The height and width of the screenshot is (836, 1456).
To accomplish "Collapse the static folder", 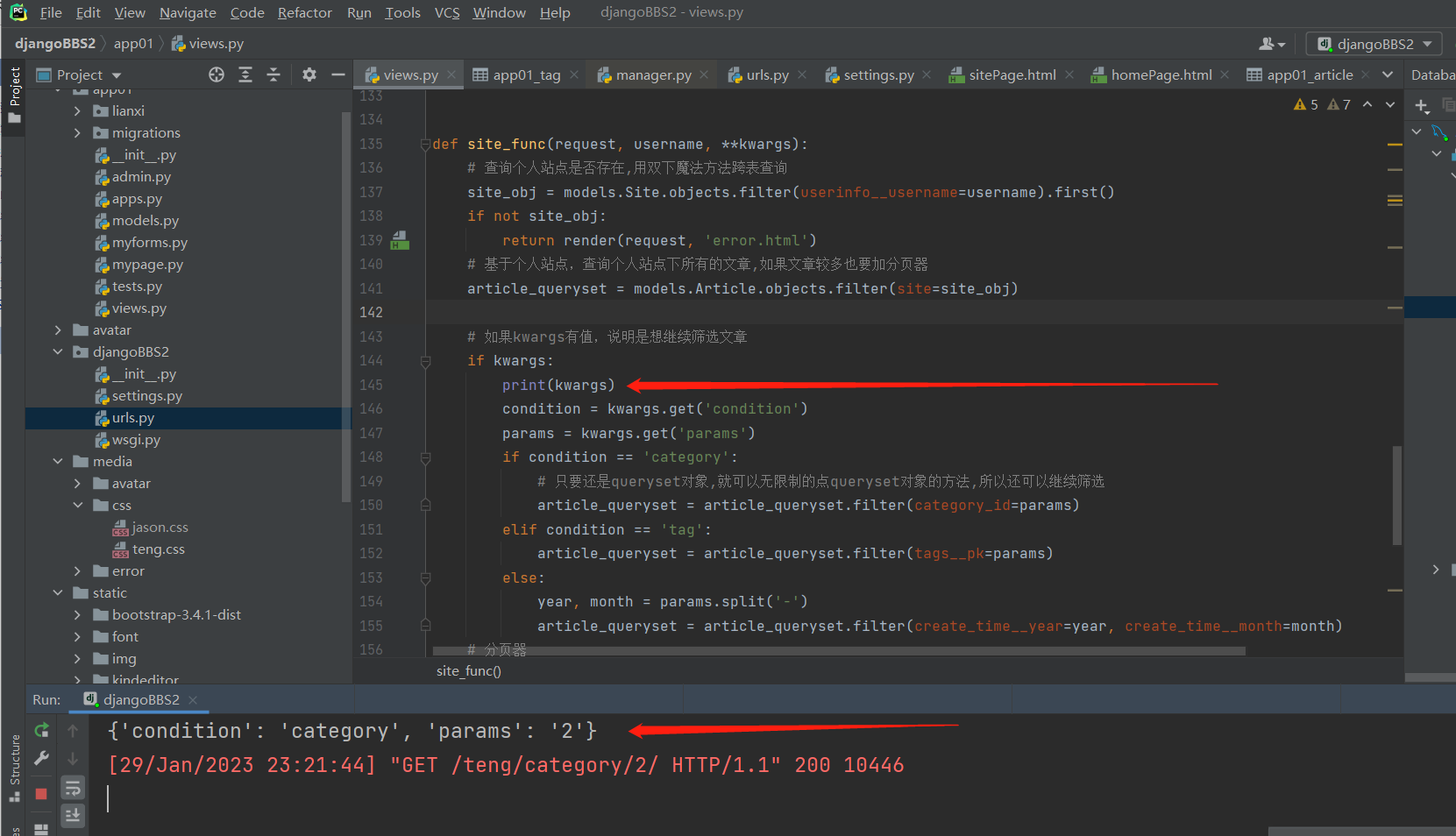I will coord(58,593).
